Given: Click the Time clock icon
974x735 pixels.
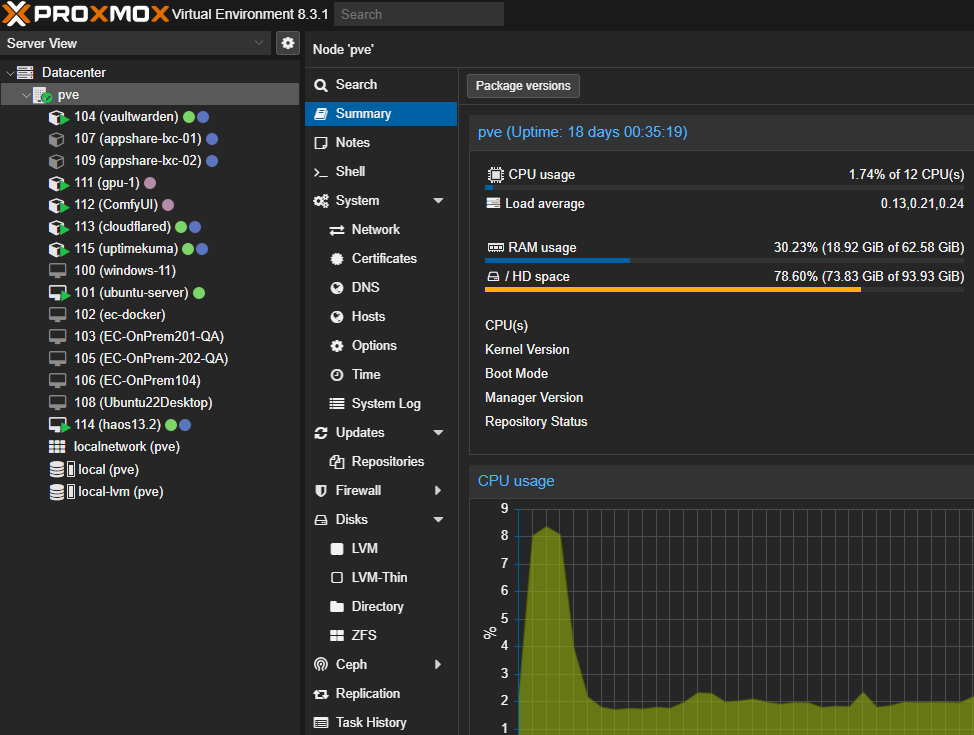Looking at the screenshot, I should [x=339, y=374].
